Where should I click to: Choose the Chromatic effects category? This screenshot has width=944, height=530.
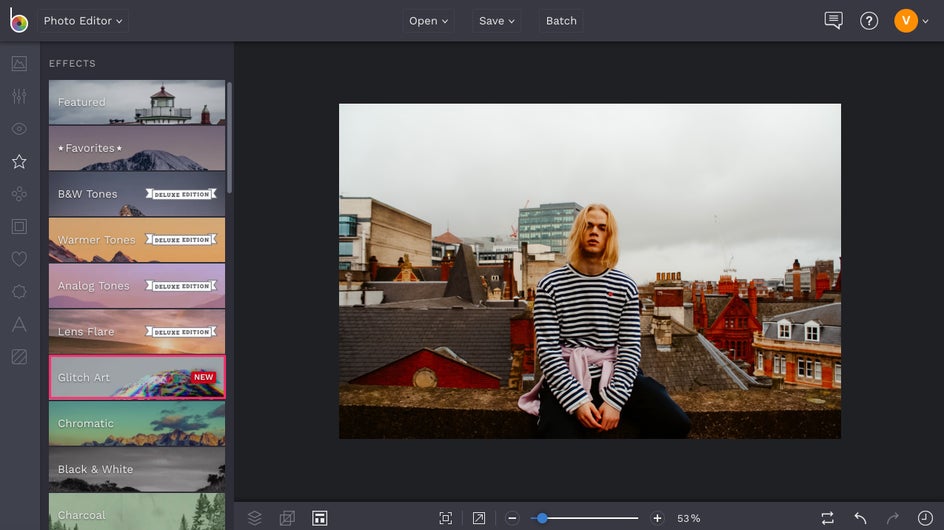[137, 423]
